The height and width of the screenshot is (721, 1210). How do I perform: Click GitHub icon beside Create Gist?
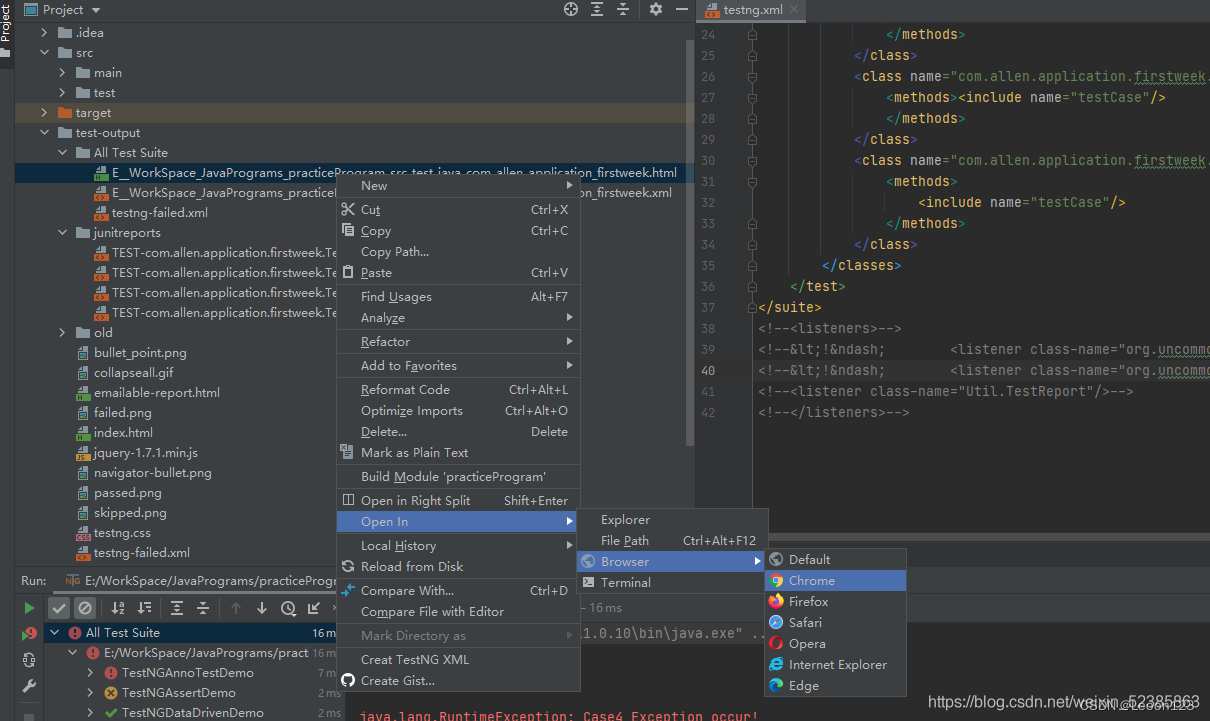348,680
